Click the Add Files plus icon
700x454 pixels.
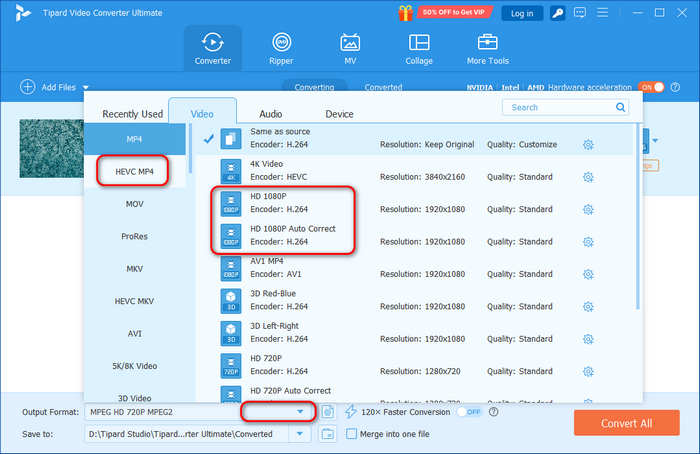point(28,87)
